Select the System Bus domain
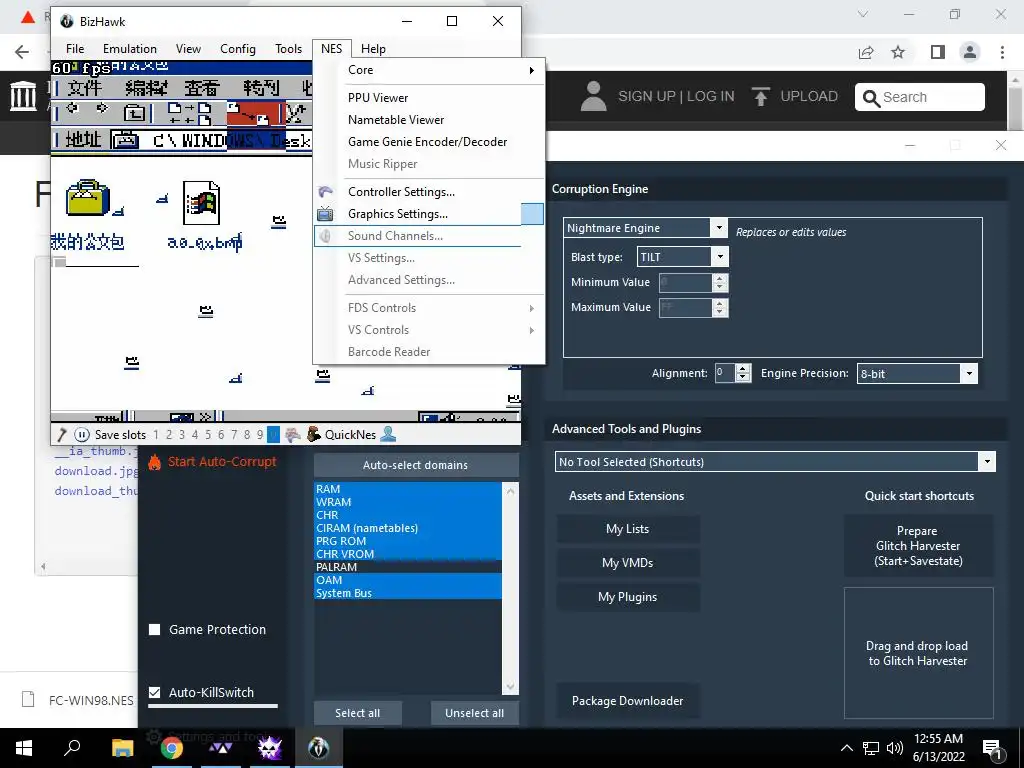This screenshot has height=768, width=1024. pos(408,593)
